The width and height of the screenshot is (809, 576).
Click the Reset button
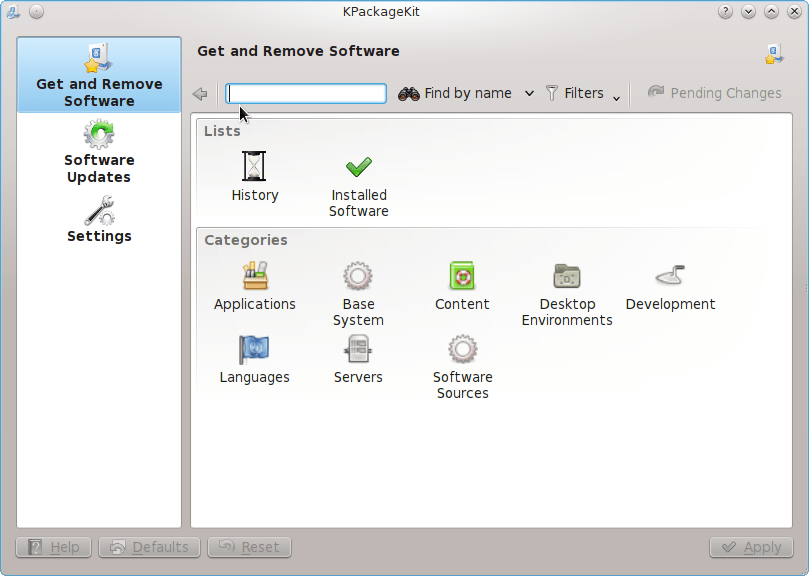pos(250,547)
